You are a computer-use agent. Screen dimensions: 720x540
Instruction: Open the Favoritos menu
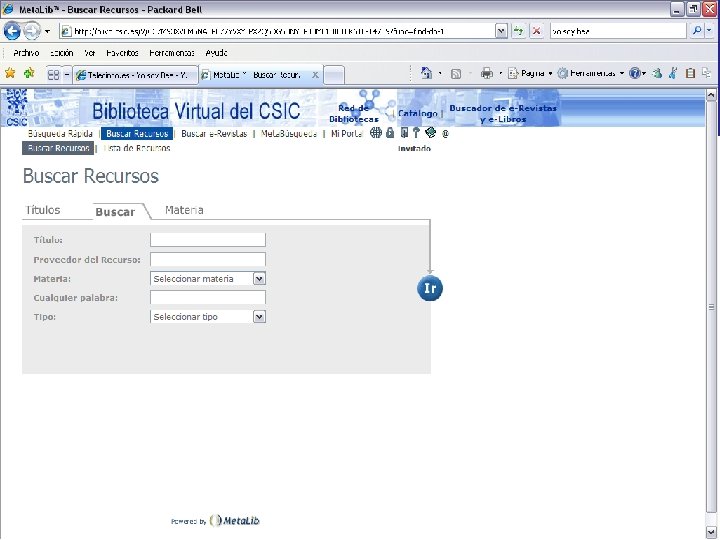pyautogui.click(x=122, y=53)
